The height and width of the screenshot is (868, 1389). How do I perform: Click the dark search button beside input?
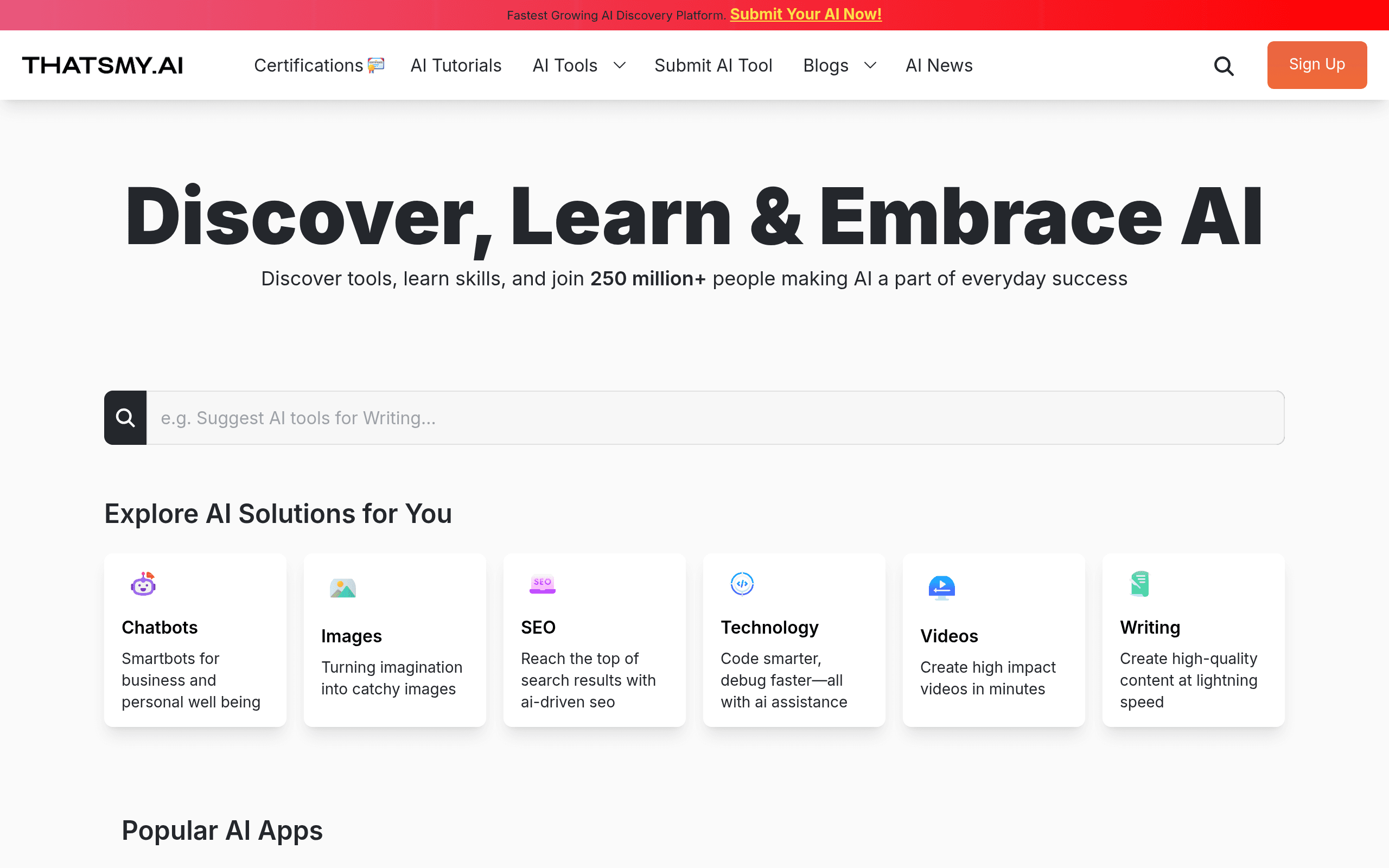coord(125,417)
